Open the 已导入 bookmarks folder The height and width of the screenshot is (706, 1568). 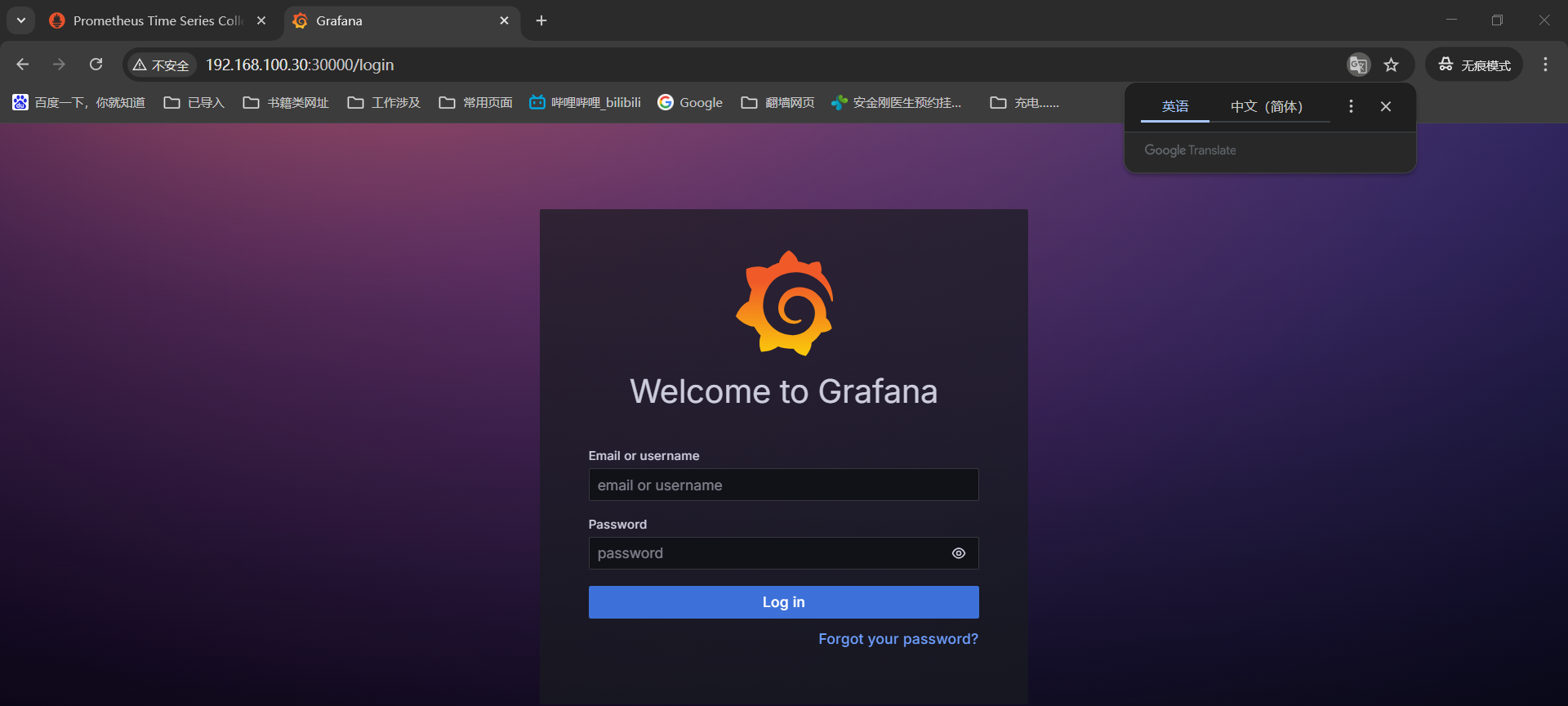[194, 102]
